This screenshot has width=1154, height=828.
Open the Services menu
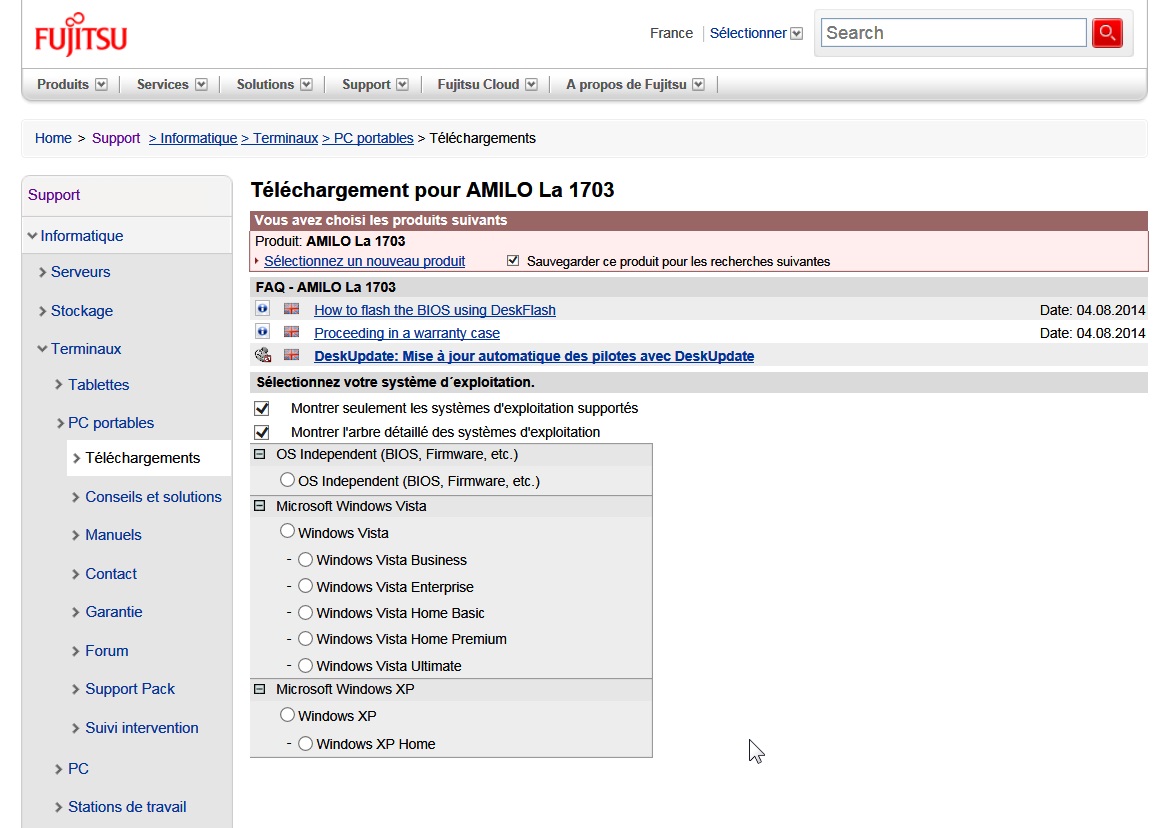[x=163, y=85]
